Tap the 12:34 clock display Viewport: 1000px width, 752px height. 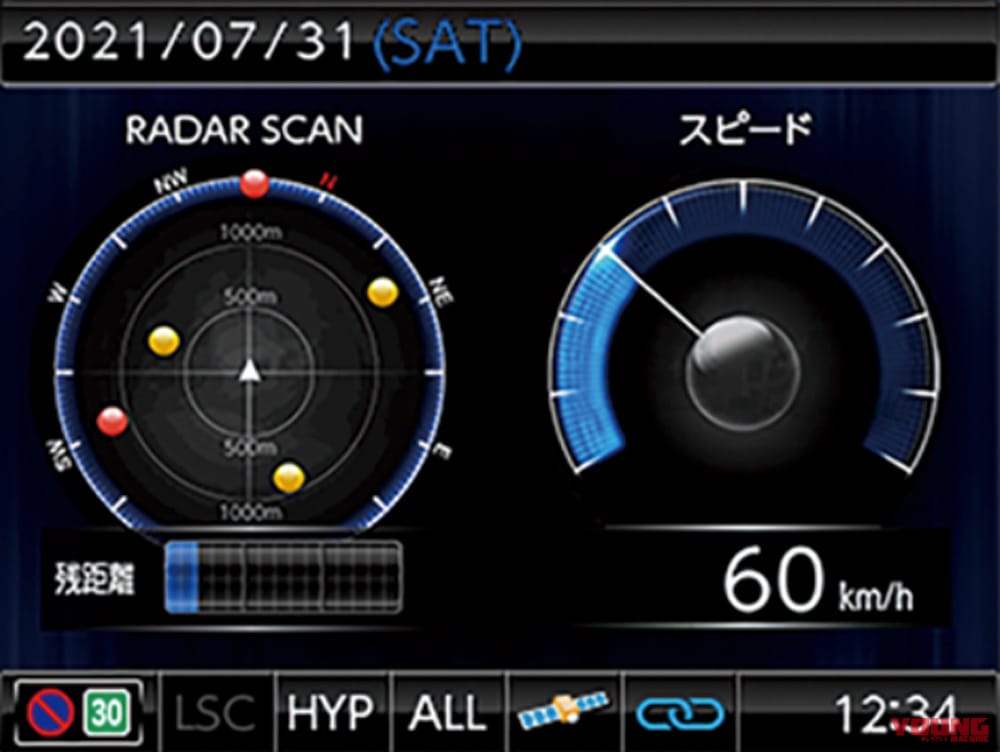click(886, 713)
